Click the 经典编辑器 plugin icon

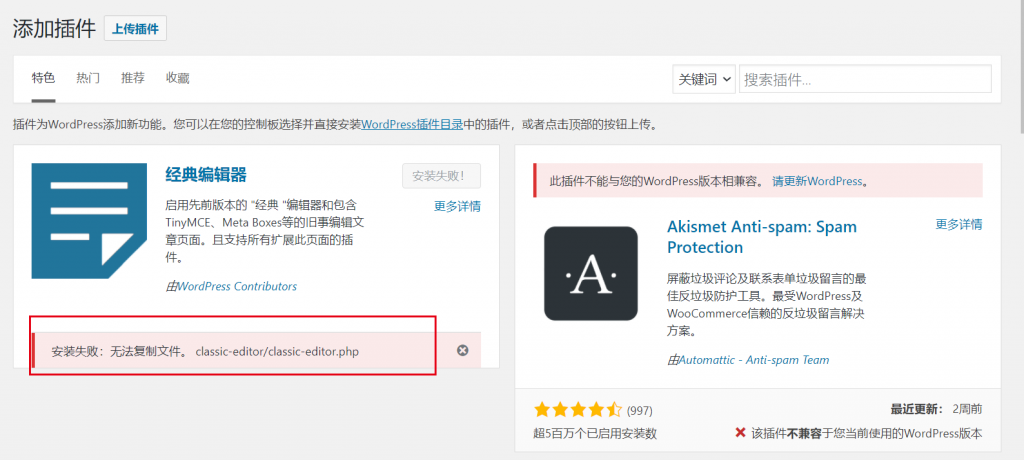(89, 221)
